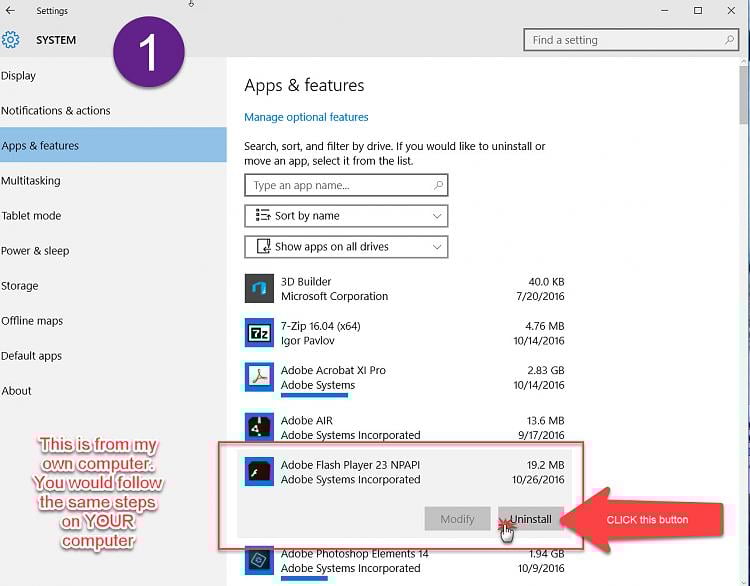Image resolution: width=750 pixels, height=586 pixels.
Task: Select the 3D Builder app icon
Action: [259, 288]
